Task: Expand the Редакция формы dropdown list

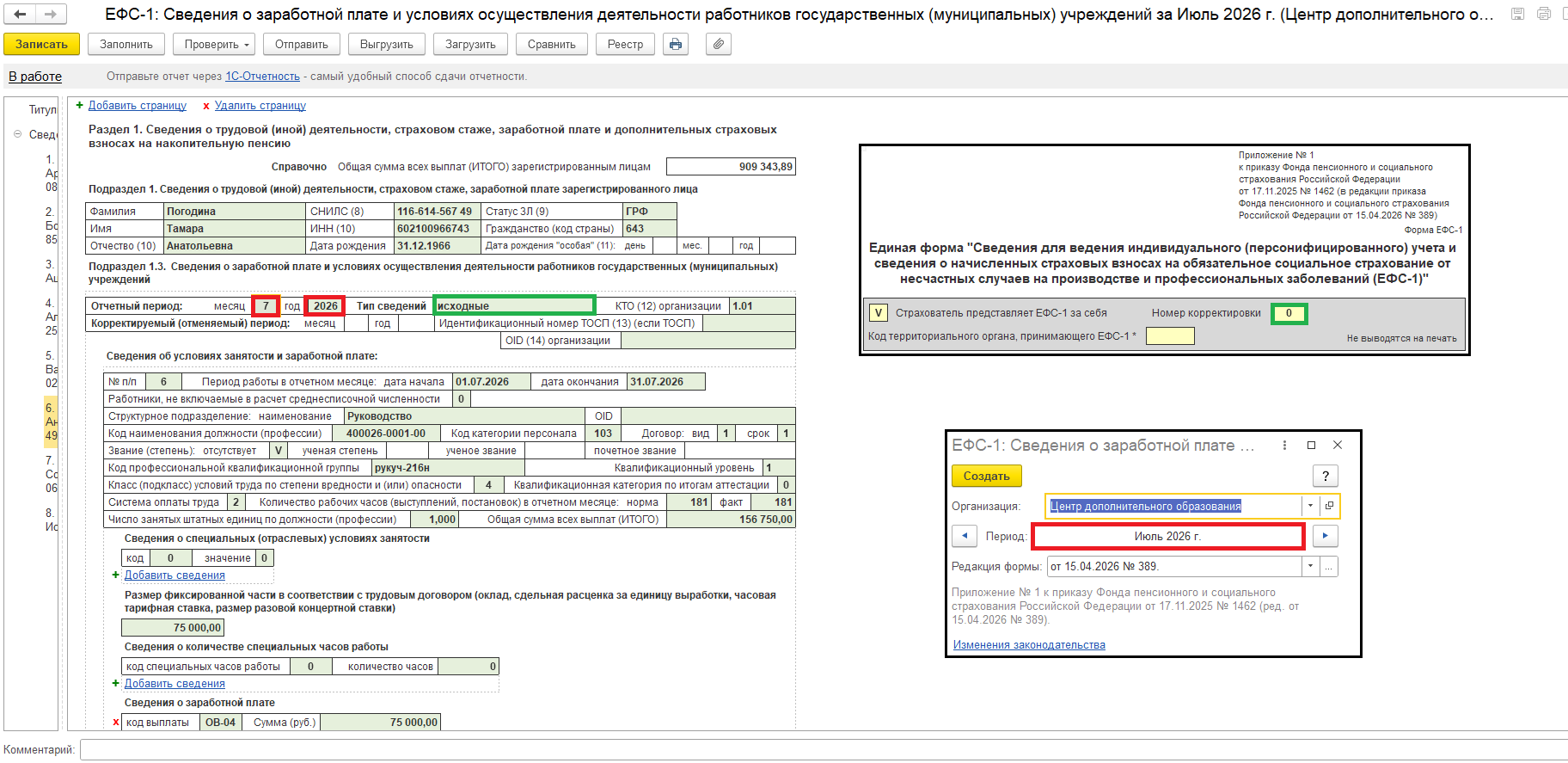Action: tap(1311, 567)
